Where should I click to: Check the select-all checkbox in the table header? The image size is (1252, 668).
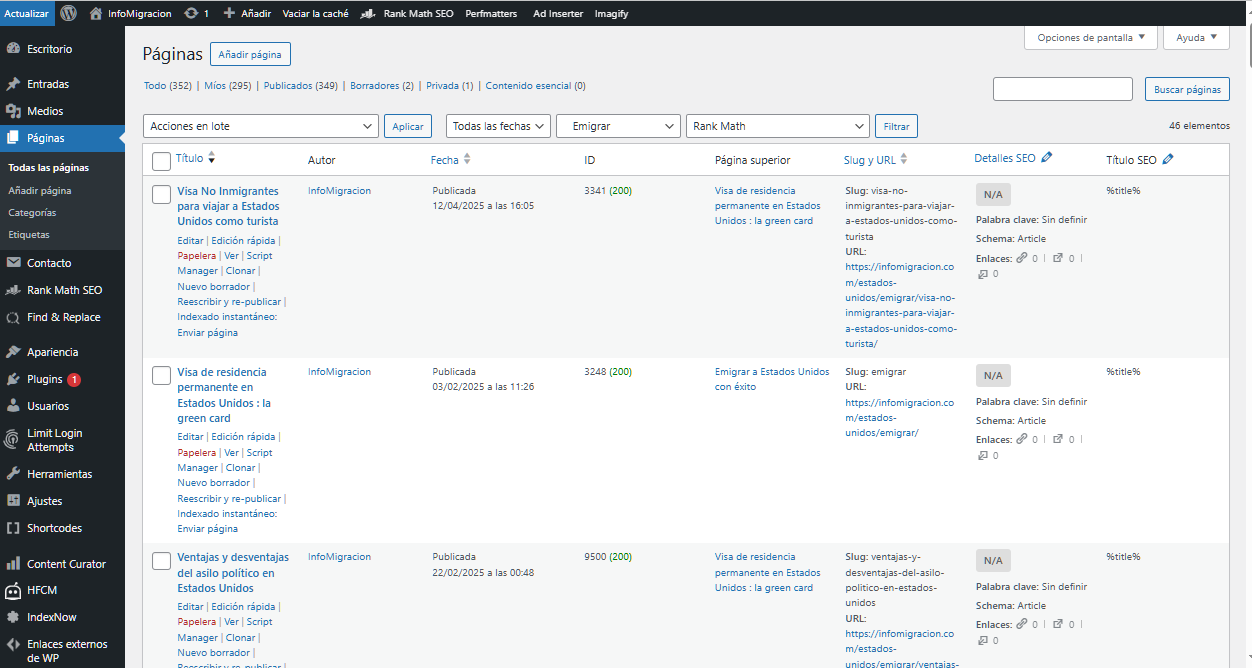click(x=161, y=161)
